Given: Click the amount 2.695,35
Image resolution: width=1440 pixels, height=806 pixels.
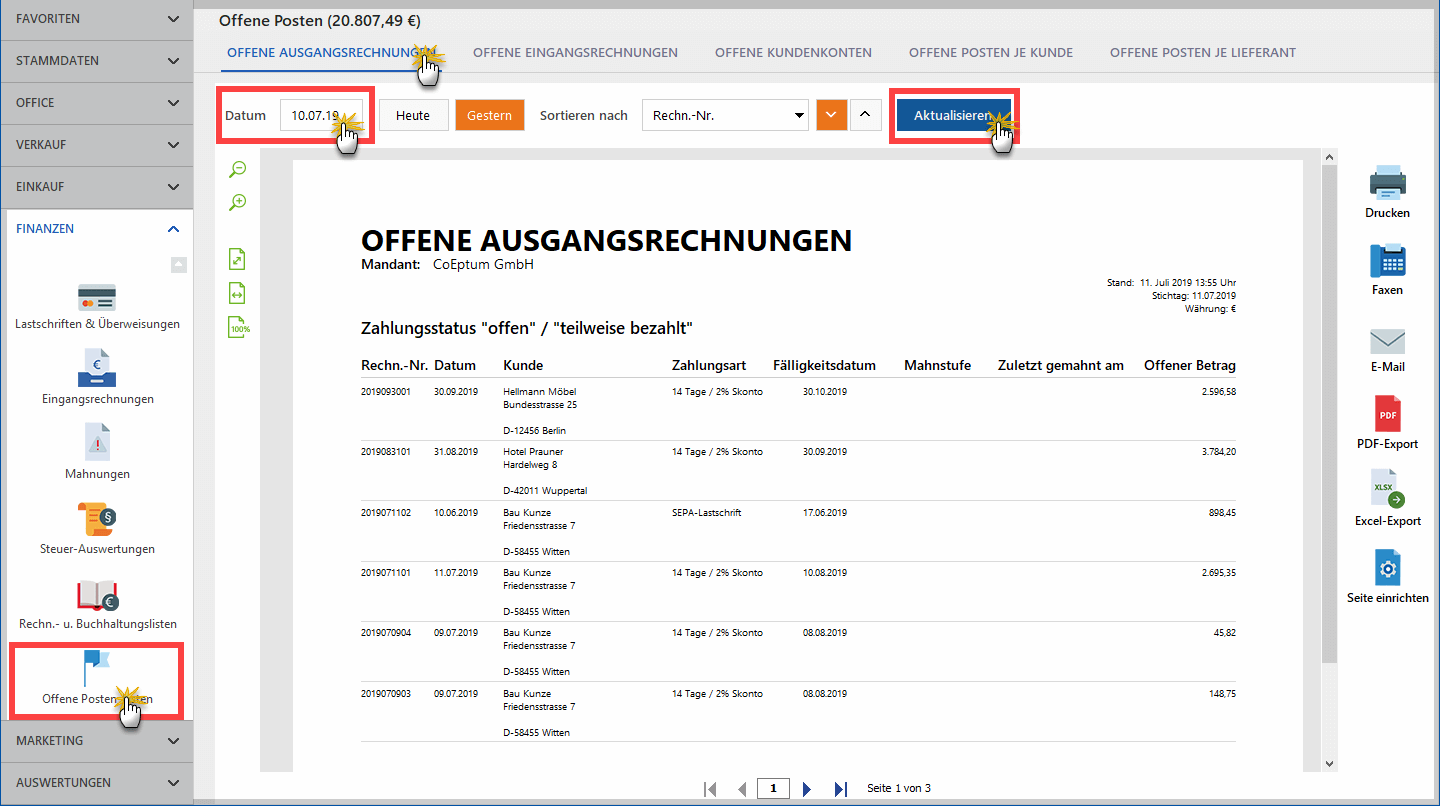Looking at the screenshot, I should coord(1218,572).
